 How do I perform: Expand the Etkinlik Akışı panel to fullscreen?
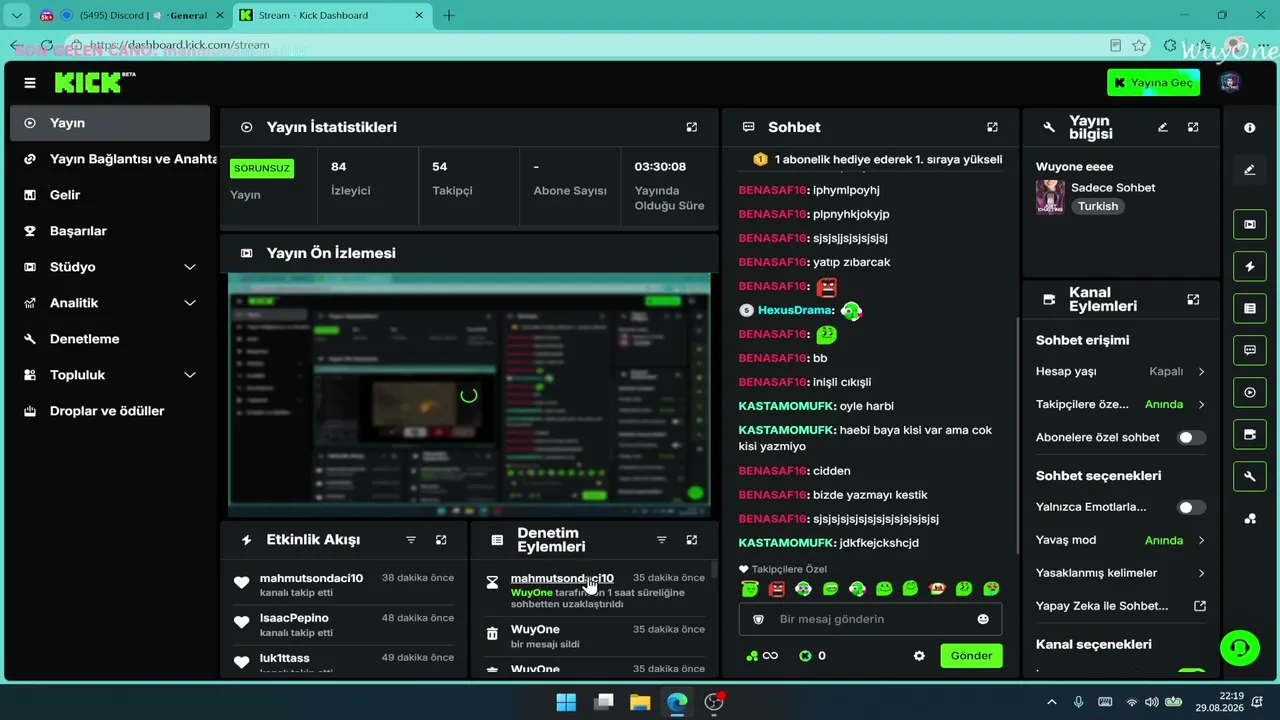click(x=441, y=540)
